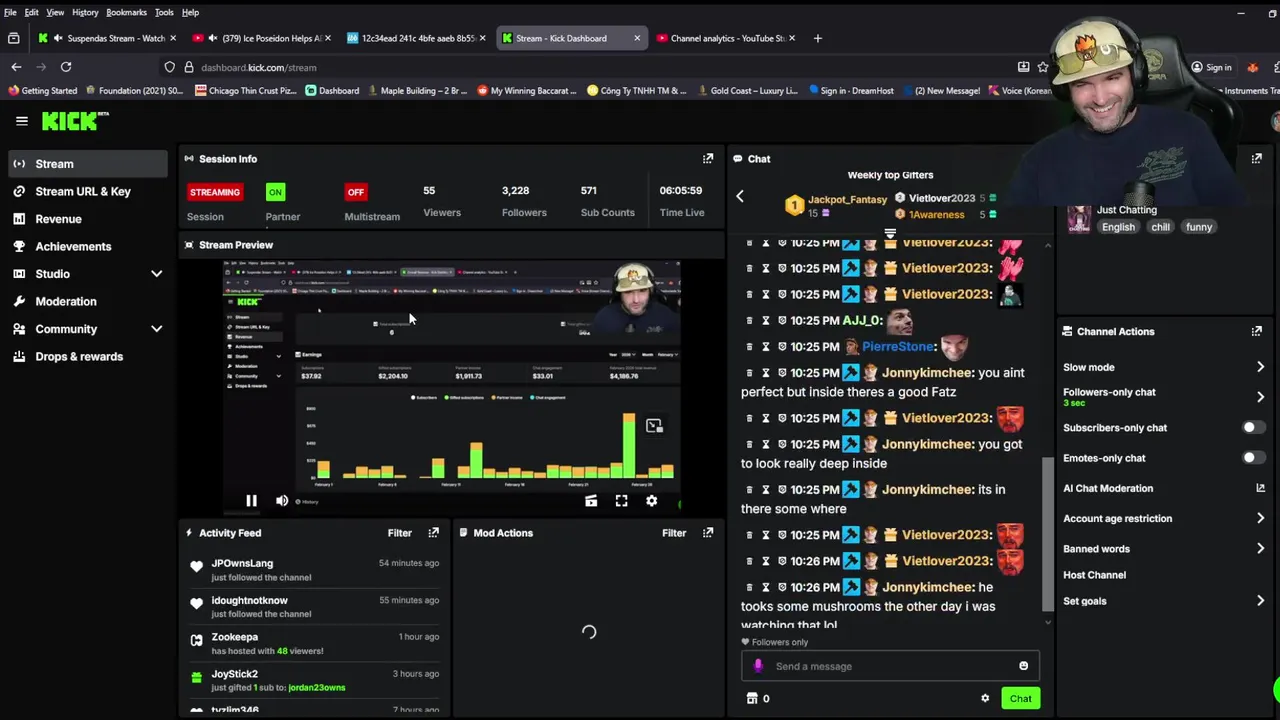Click the English stream tag
Viewport: 1280px width, 720px height.
click(x=1118, y=227)
